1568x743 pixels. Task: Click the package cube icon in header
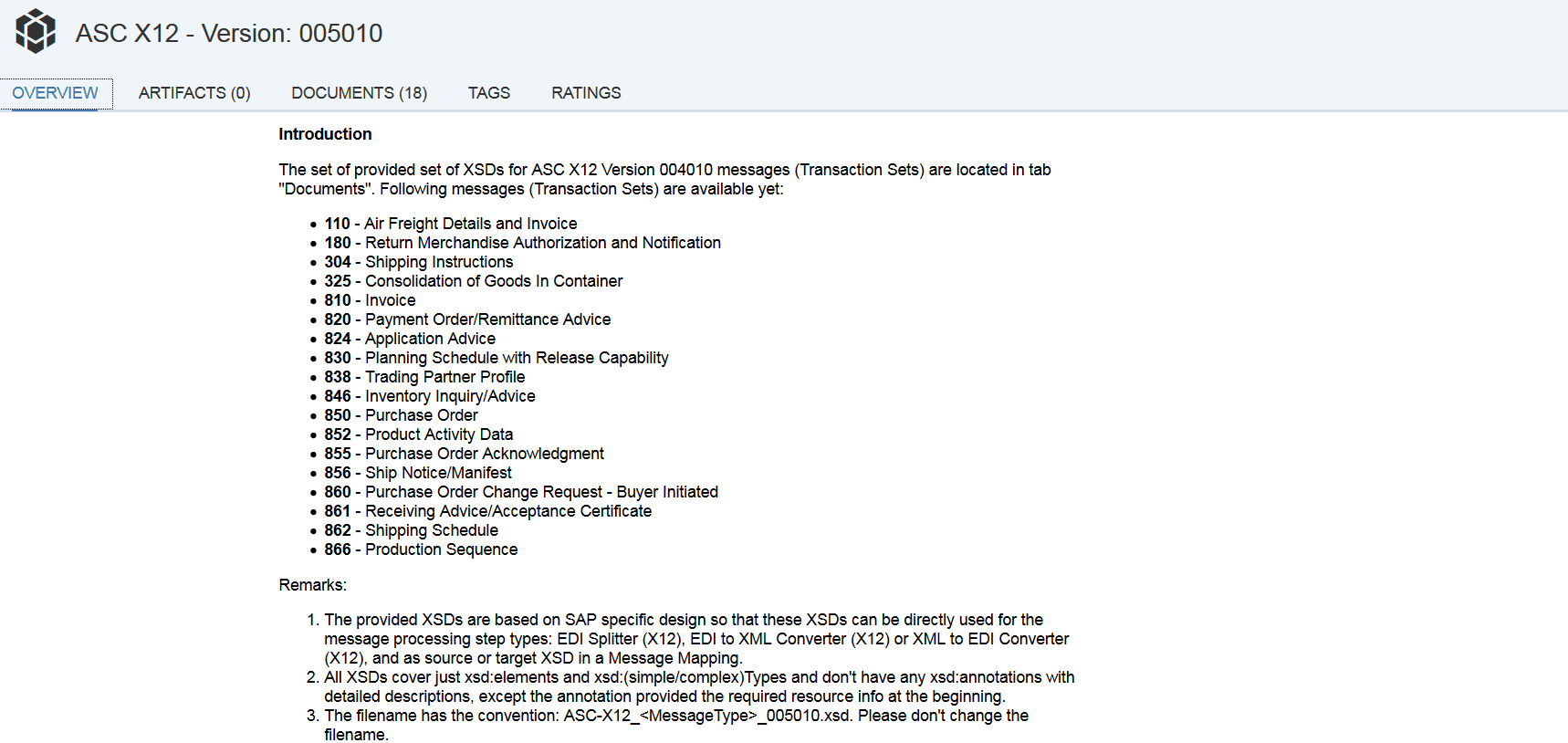tap(36, 31)
